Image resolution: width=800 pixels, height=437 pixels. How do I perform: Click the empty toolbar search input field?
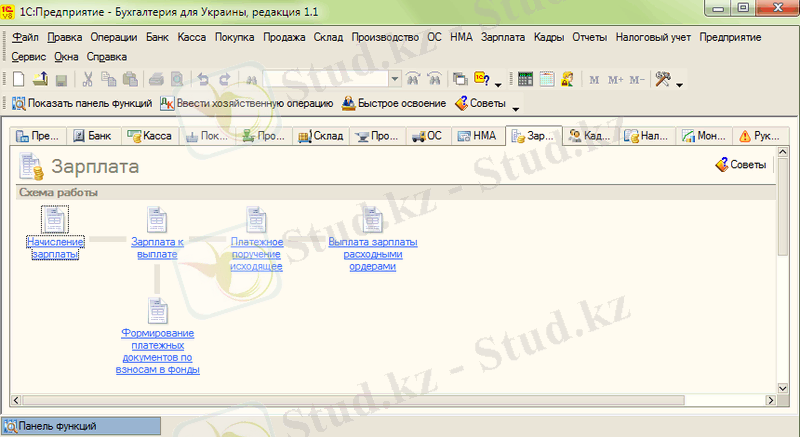[x=326, y=79]
